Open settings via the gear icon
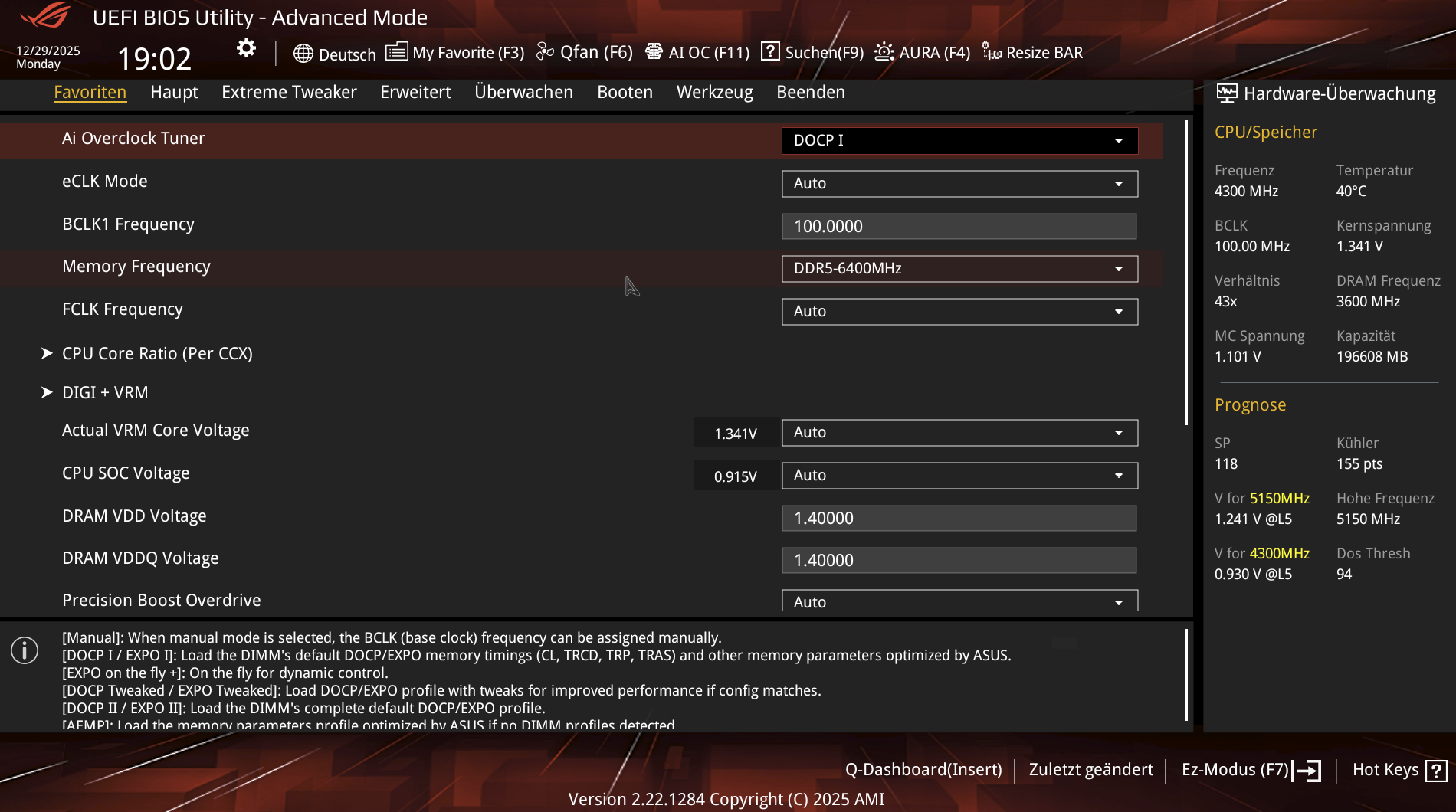This screenshot has height=812, width=1456. (x=246, y=49)
